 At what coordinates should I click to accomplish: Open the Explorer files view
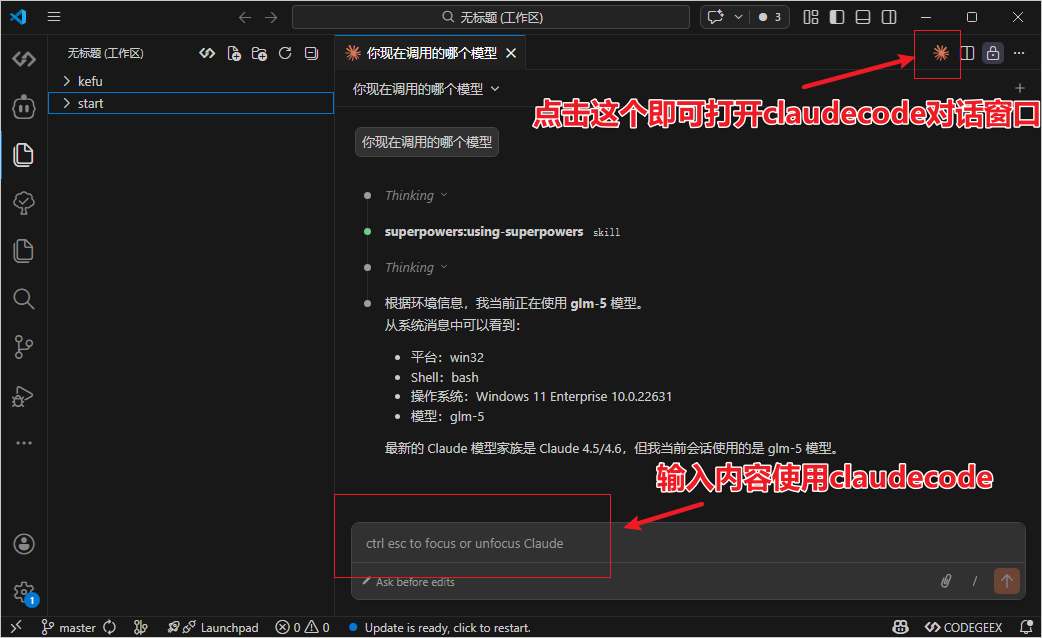click(24, 155)
